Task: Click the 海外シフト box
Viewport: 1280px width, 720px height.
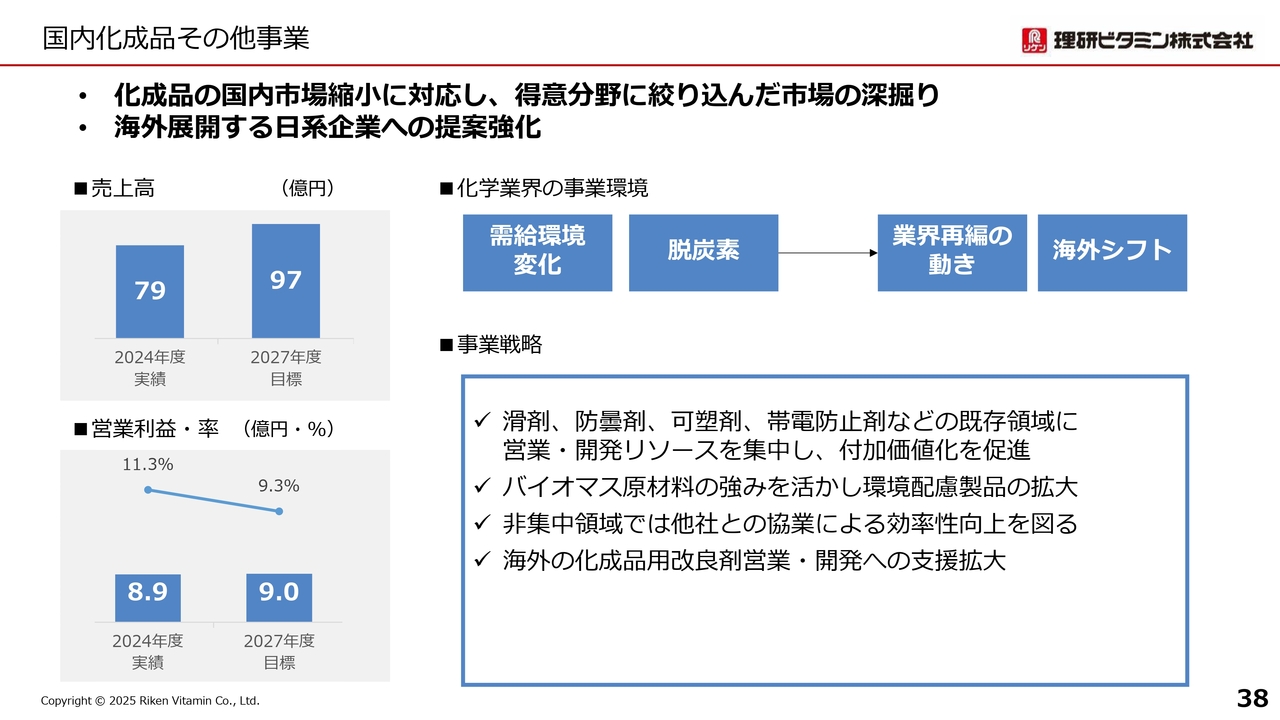Action: tap(1112, 253)
